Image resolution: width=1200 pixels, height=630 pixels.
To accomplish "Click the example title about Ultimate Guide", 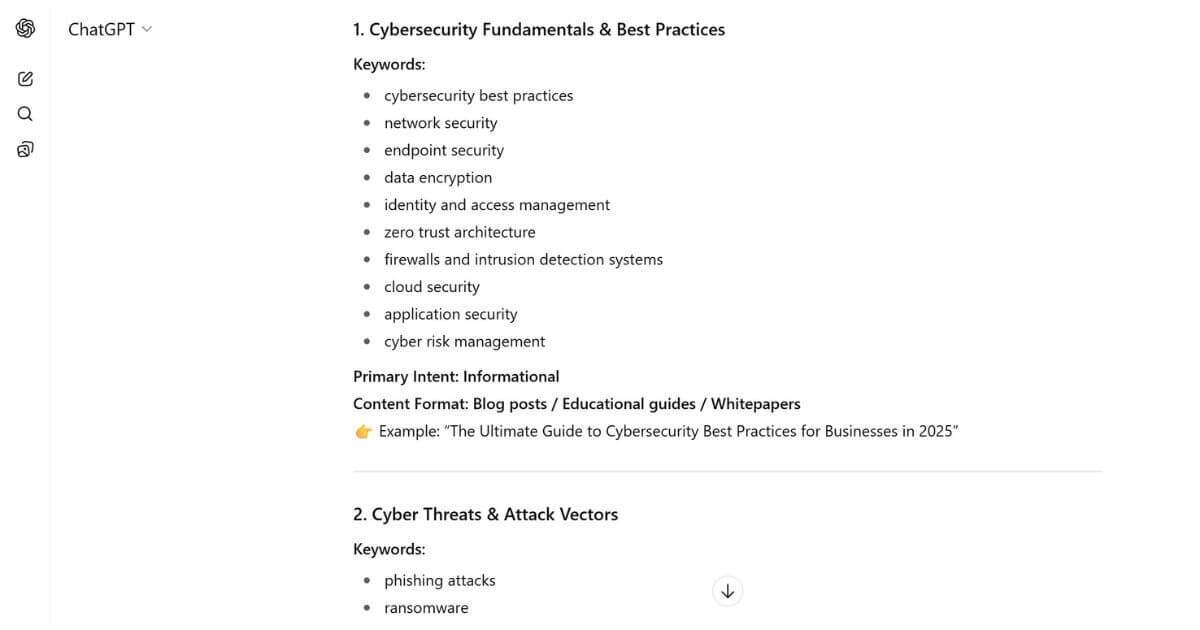I will (x=668, y=432).
